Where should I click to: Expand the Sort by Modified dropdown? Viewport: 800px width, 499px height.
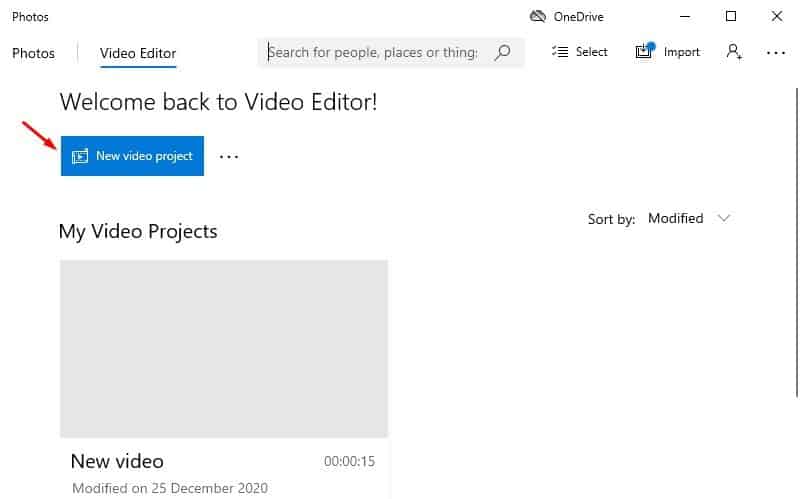pyautogui.click(x=689, y=218)
